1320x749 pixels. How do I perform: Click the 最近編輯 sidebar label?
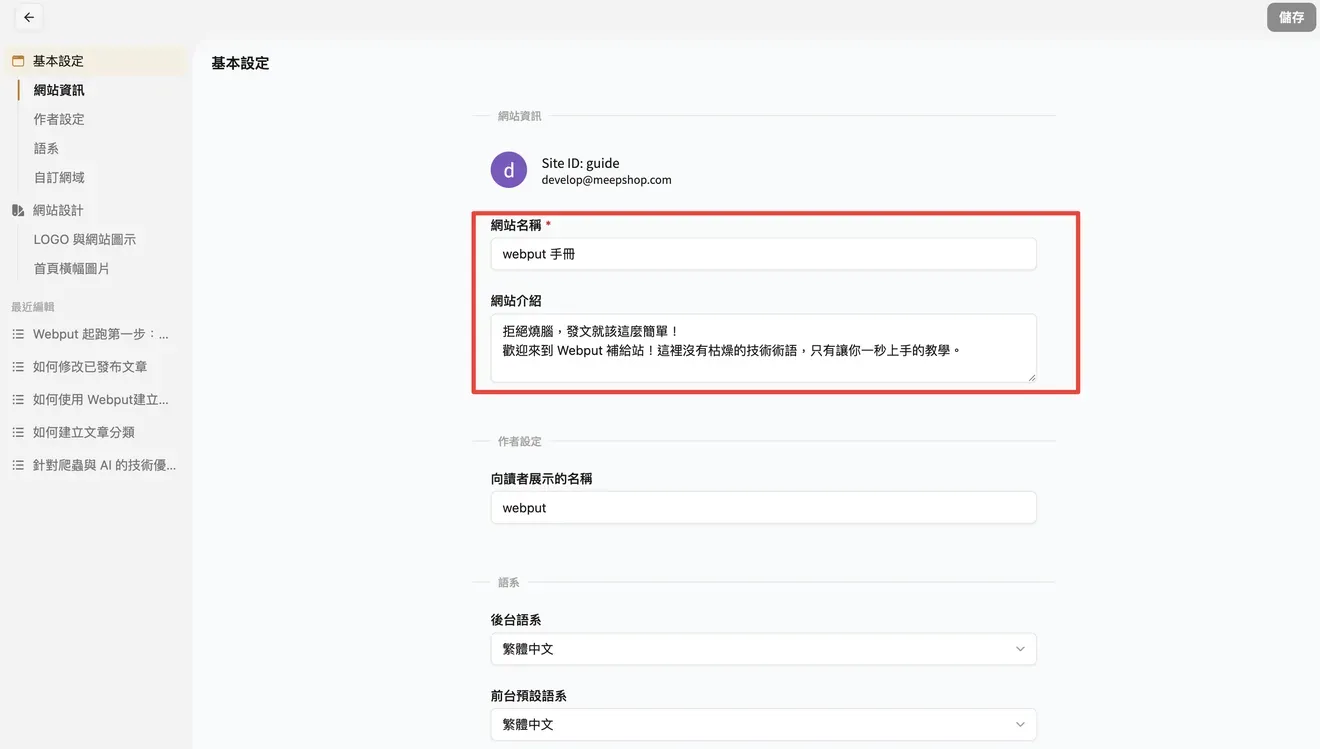33,307
